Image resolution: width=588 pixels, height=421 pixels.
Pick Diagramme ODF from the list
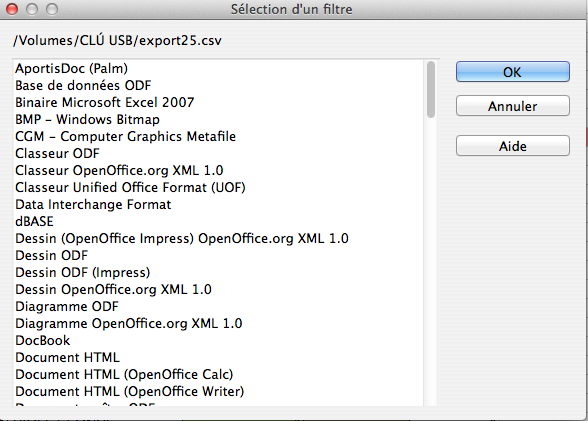[67, 307]
